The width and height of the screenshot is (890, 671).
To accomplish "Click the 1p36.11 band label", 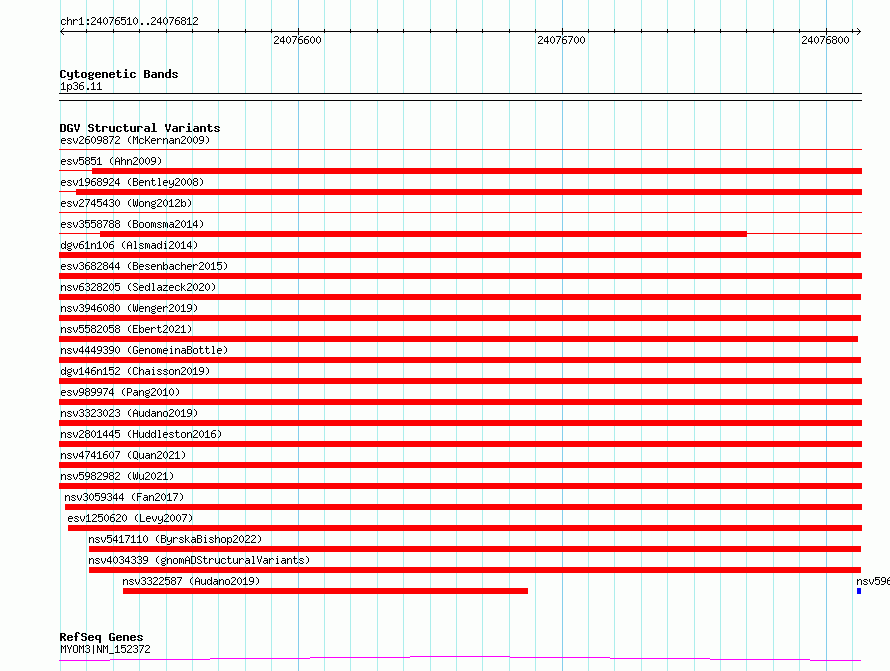I will pyautogui.click(x=81, y=86).
